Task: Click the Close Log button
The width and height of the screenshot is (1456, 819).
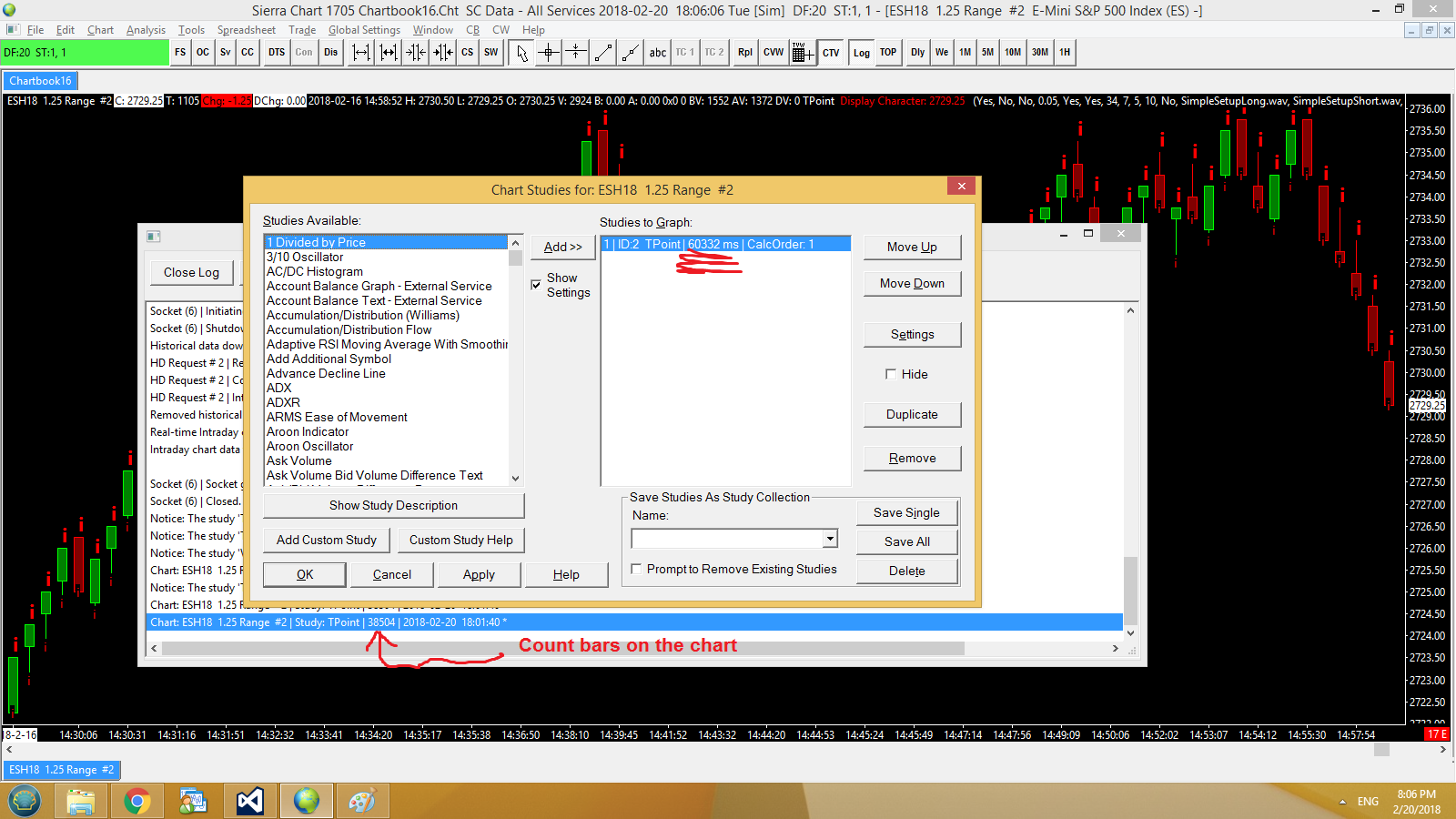Action: pyautogui.click(x=191, y=272)
